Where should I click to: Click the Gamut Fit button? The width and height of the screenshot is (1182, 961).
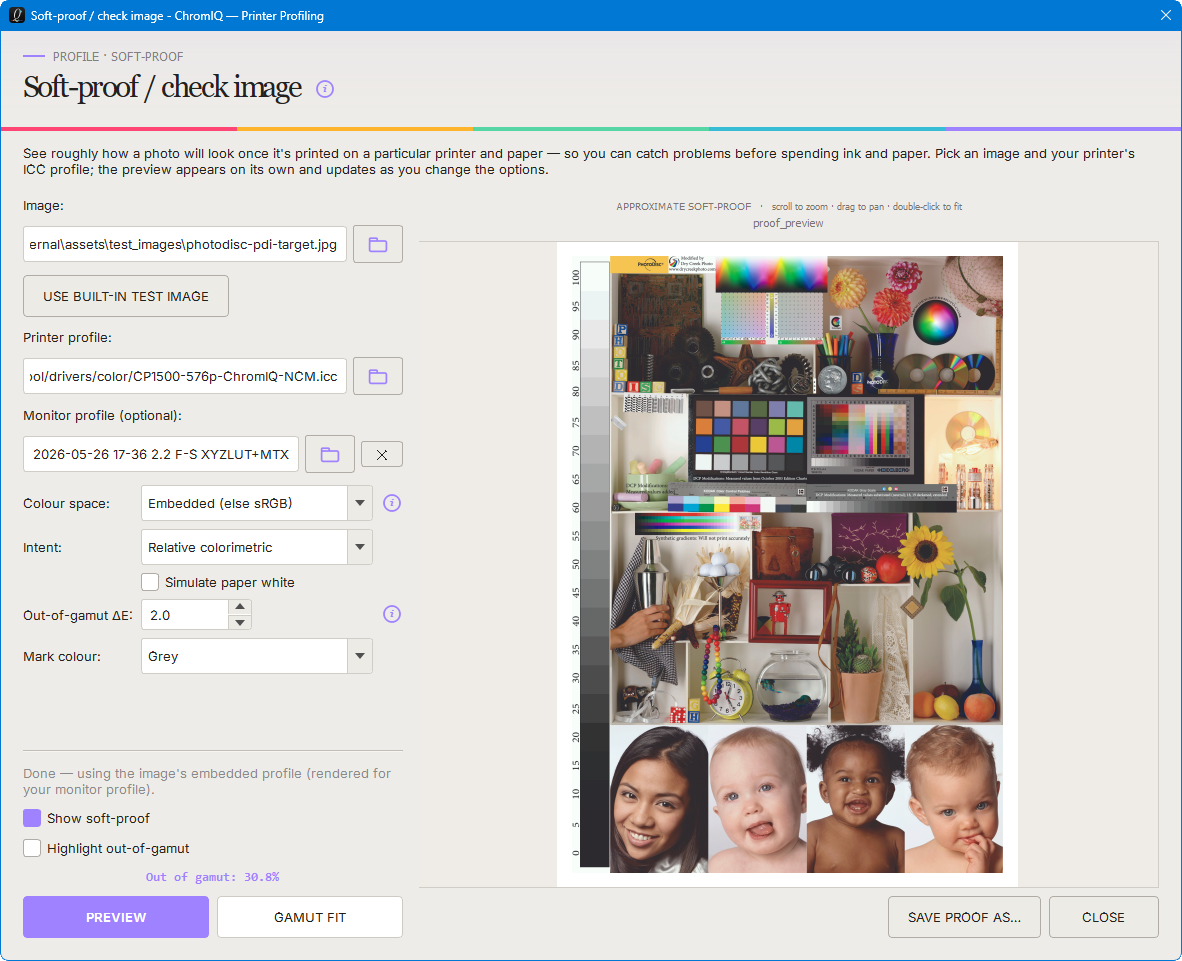(310, 917)
